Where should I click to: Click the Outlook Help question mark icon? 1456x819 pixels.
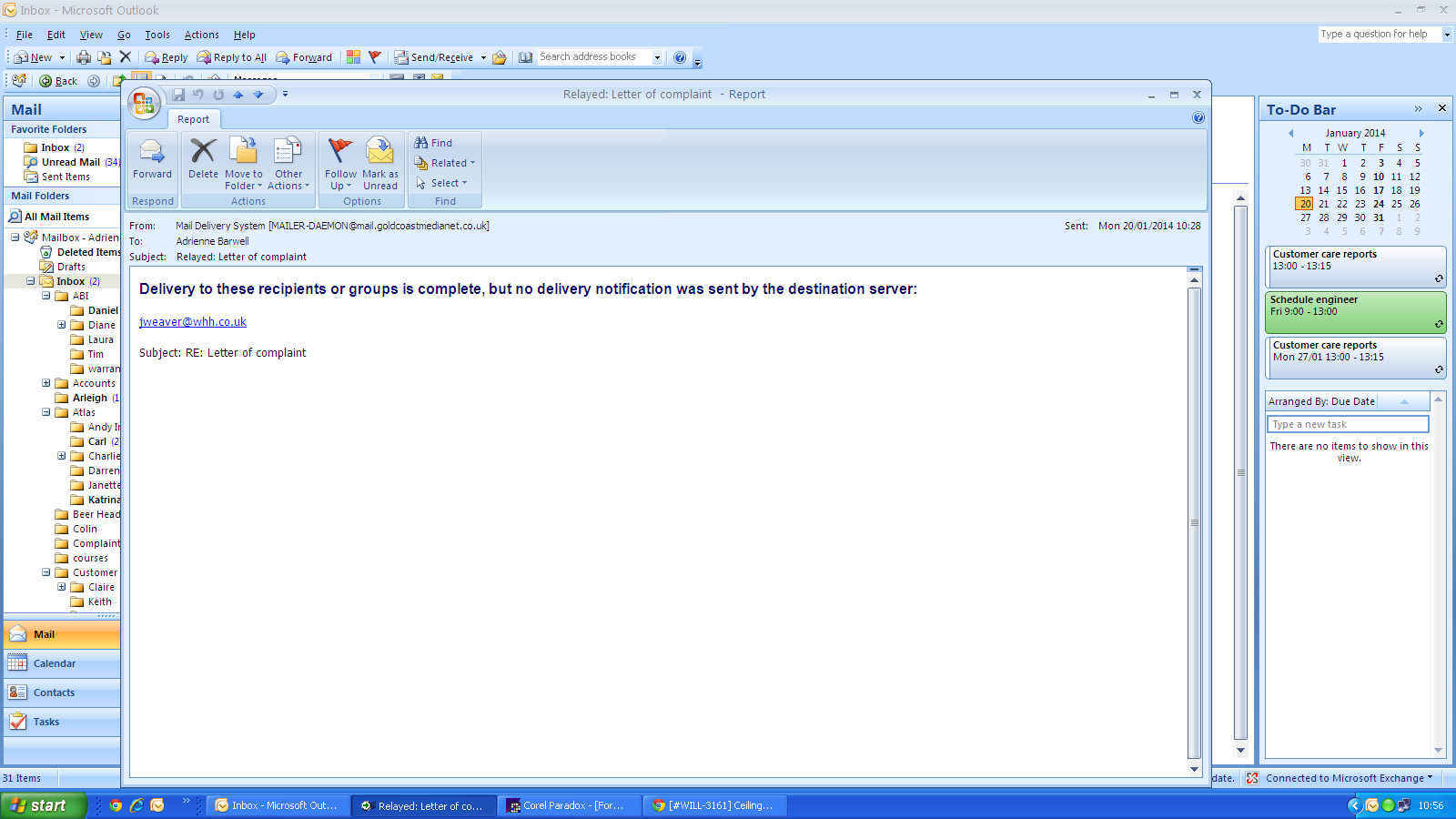click(x=680, y=57)
